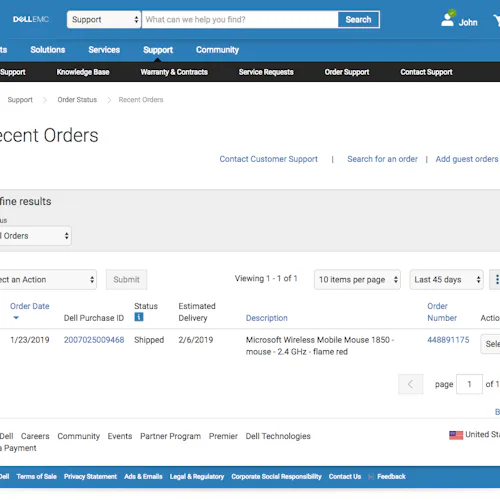This screenshot has height=500, width=500.
Task: Select the Knowledge Base tab
Action: 83,72
